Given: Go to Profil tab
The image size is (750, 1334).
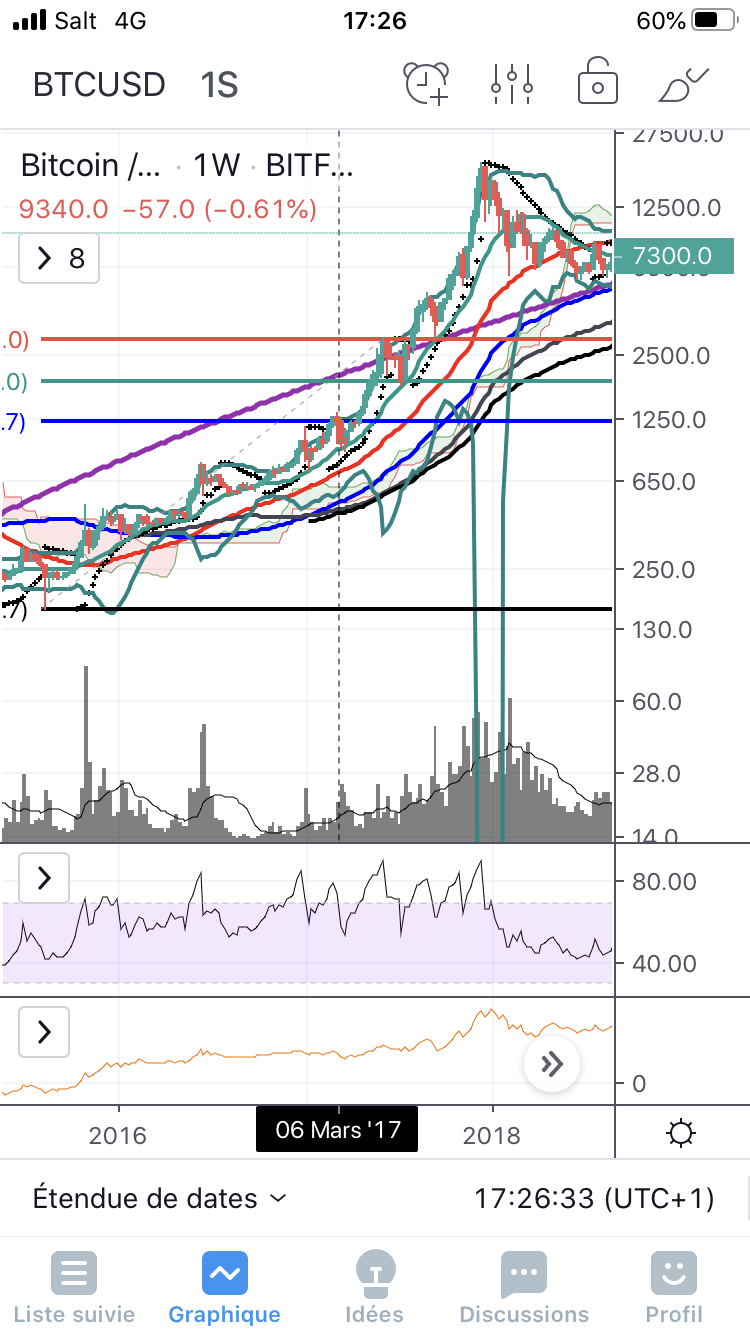Looking at the screenshot, I should click(673, 1288).
